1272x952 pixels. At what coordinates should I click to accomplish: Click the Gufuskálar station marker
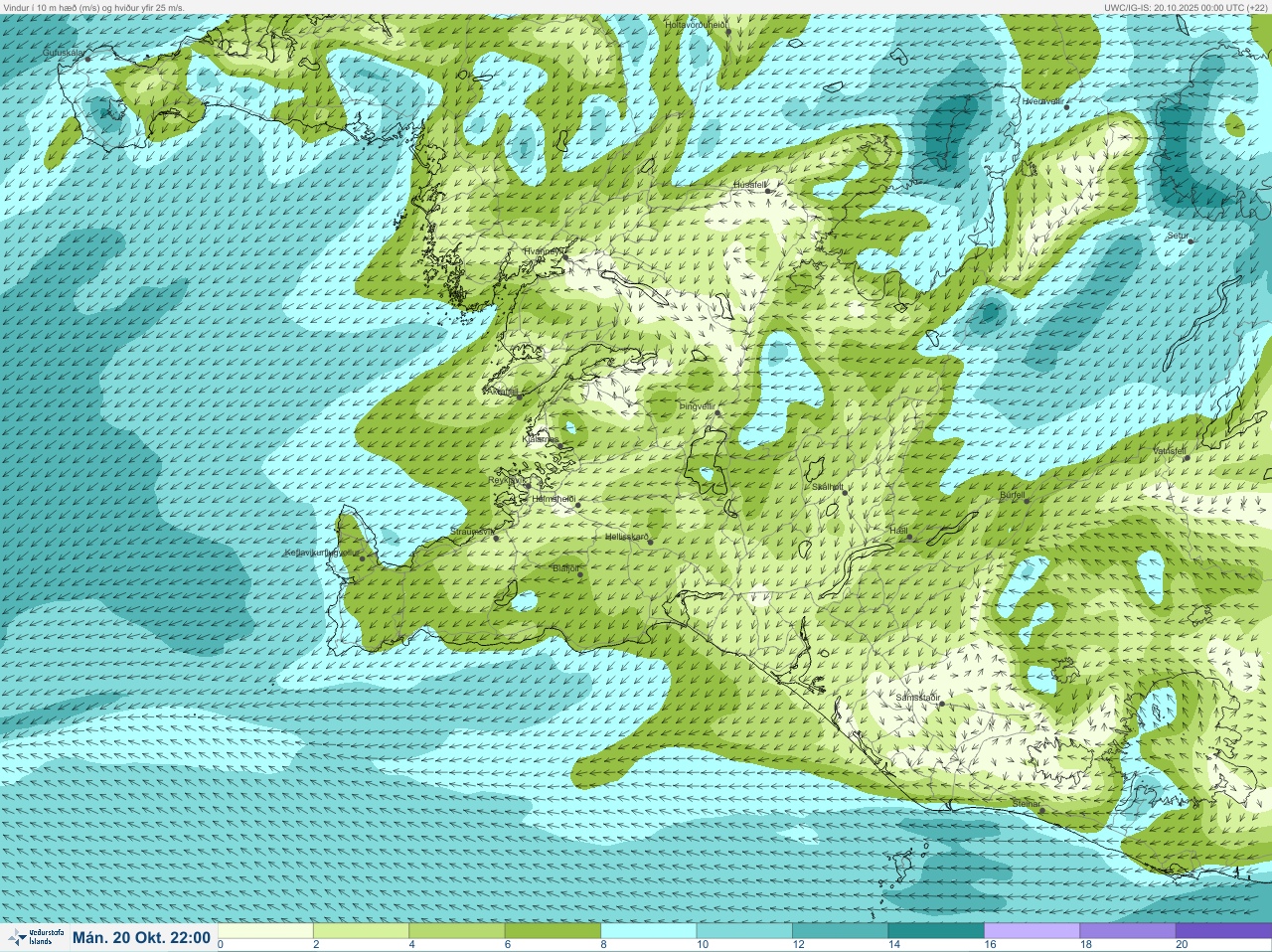87,59
